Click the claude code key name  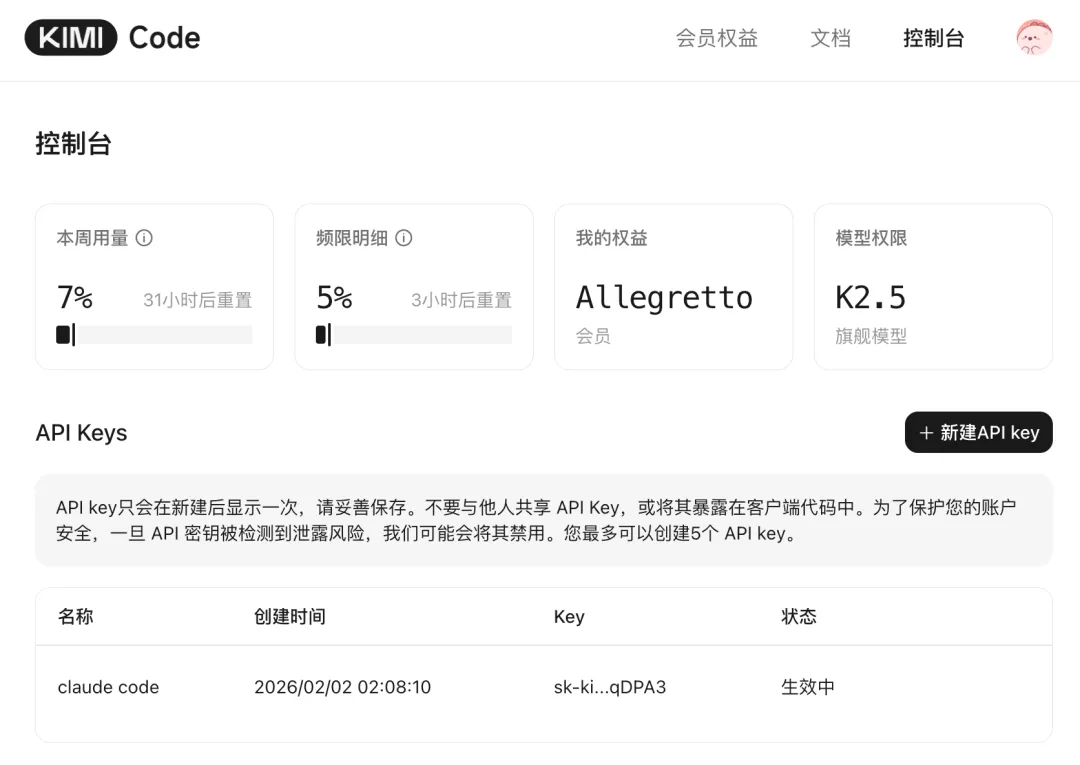(108, 687)
